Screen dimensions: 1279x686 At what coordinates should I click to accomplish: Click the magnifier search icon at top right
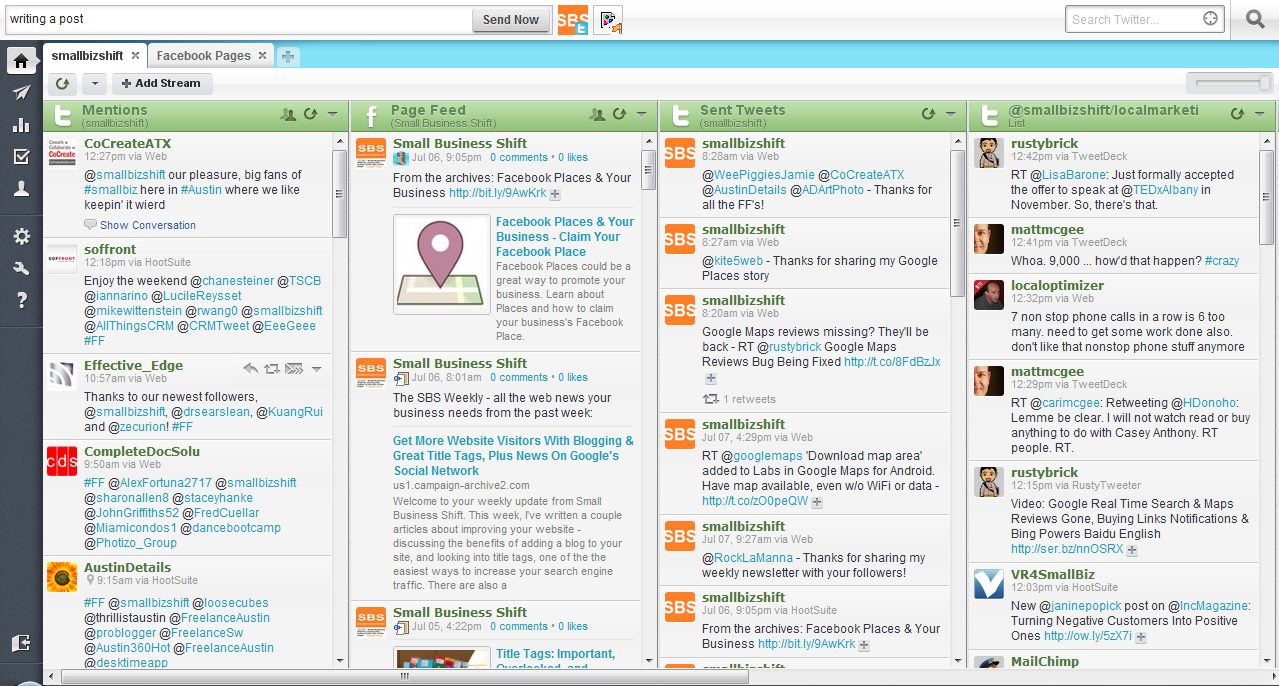pos(1255,19)
